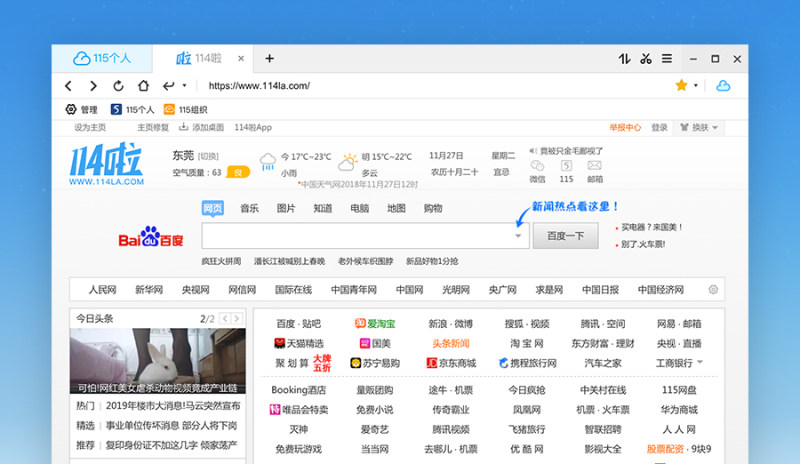Open the 爱淘宝 site link
800x464 pixels.
click(x=375, y=324)
